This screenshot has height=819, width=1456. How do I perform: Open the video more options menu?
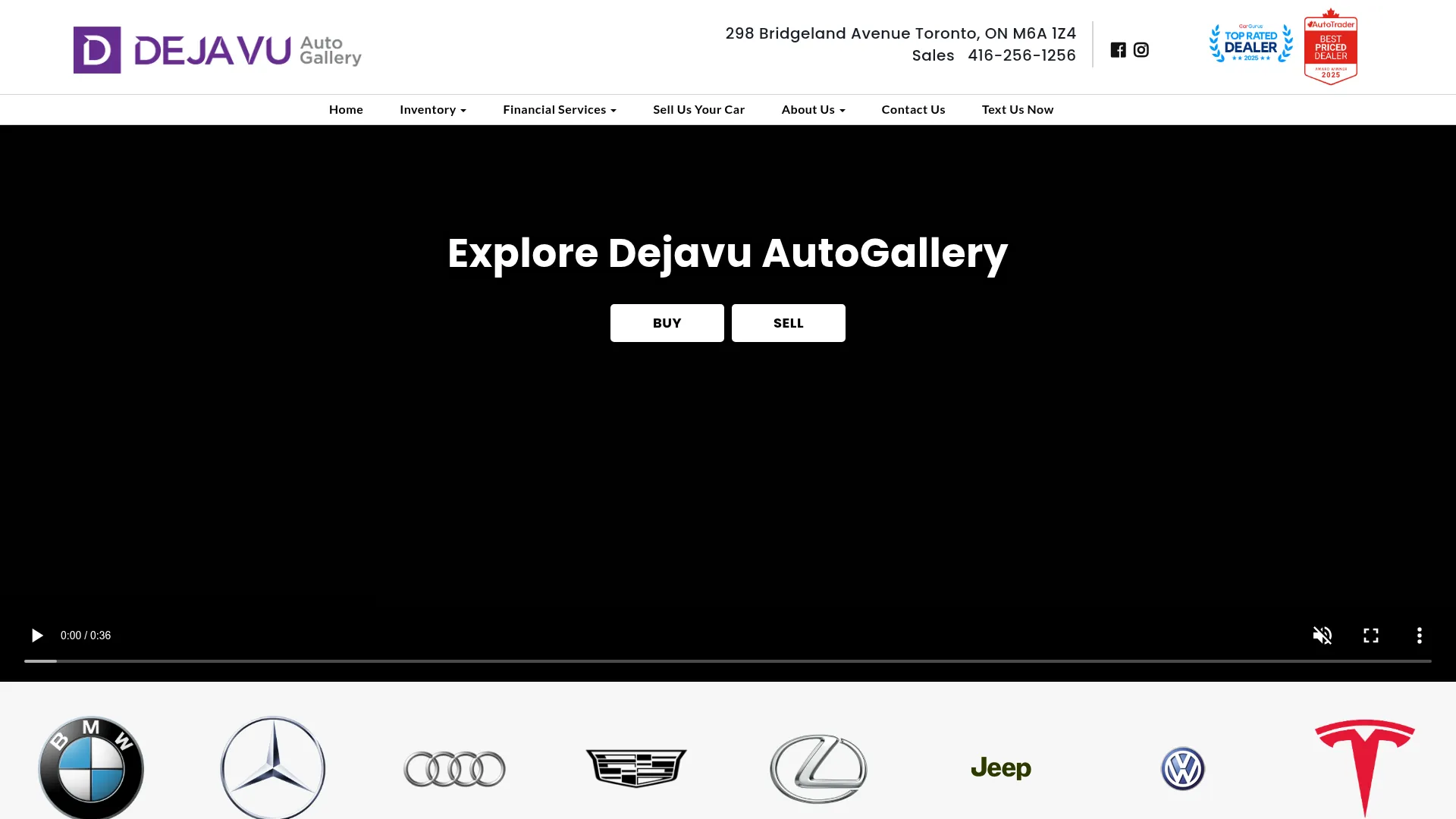[1420, 635]
